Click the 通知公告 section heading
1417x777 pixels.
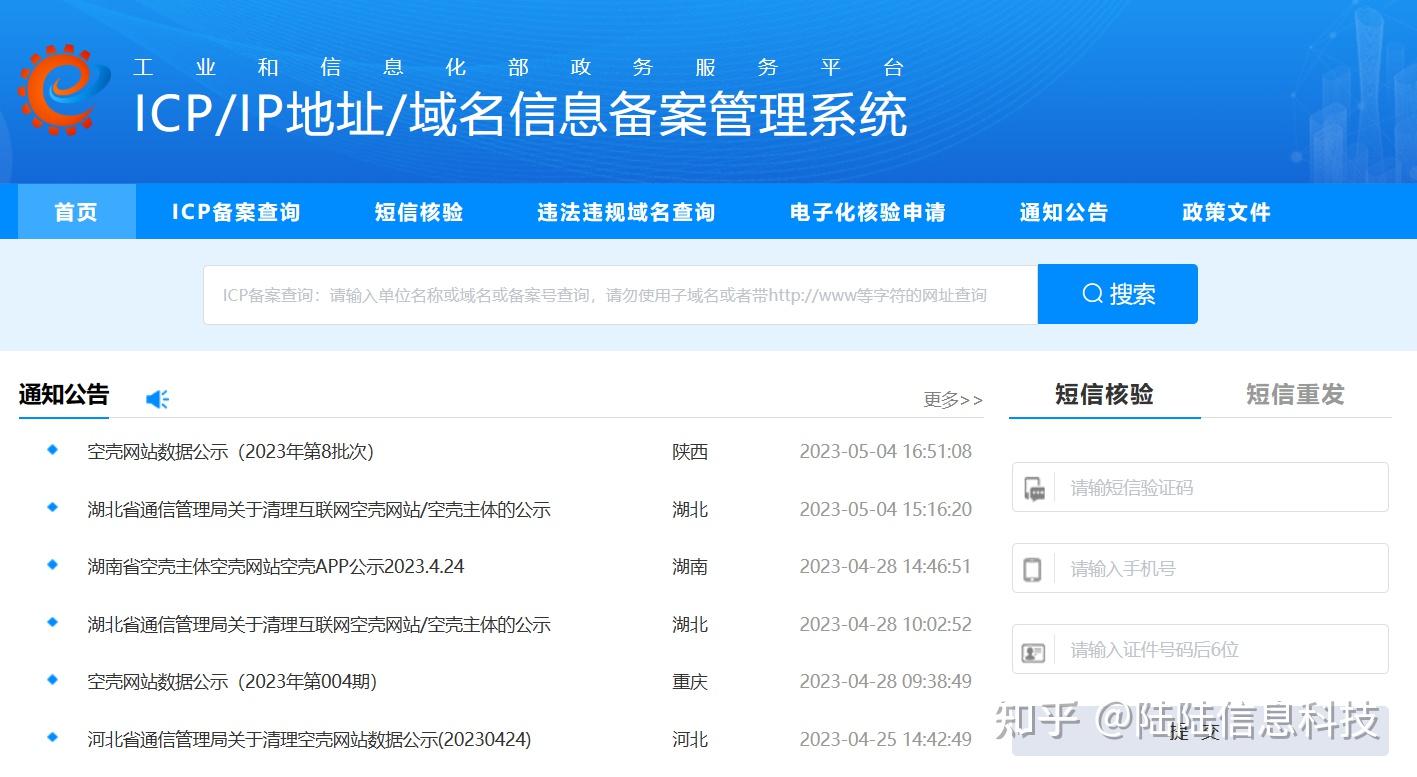pyautogui.click(x=64, y=394)
